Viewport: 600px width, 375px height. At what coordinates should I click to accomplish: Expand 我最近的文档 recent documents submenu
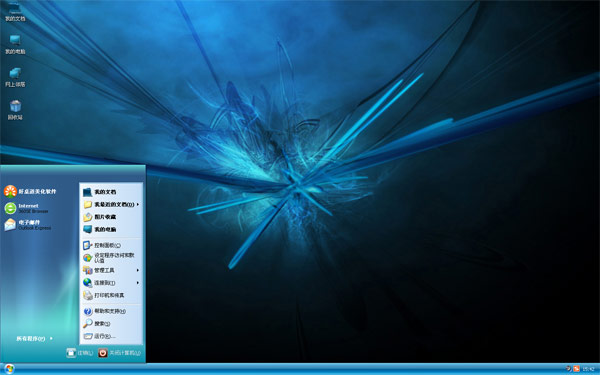111,204
